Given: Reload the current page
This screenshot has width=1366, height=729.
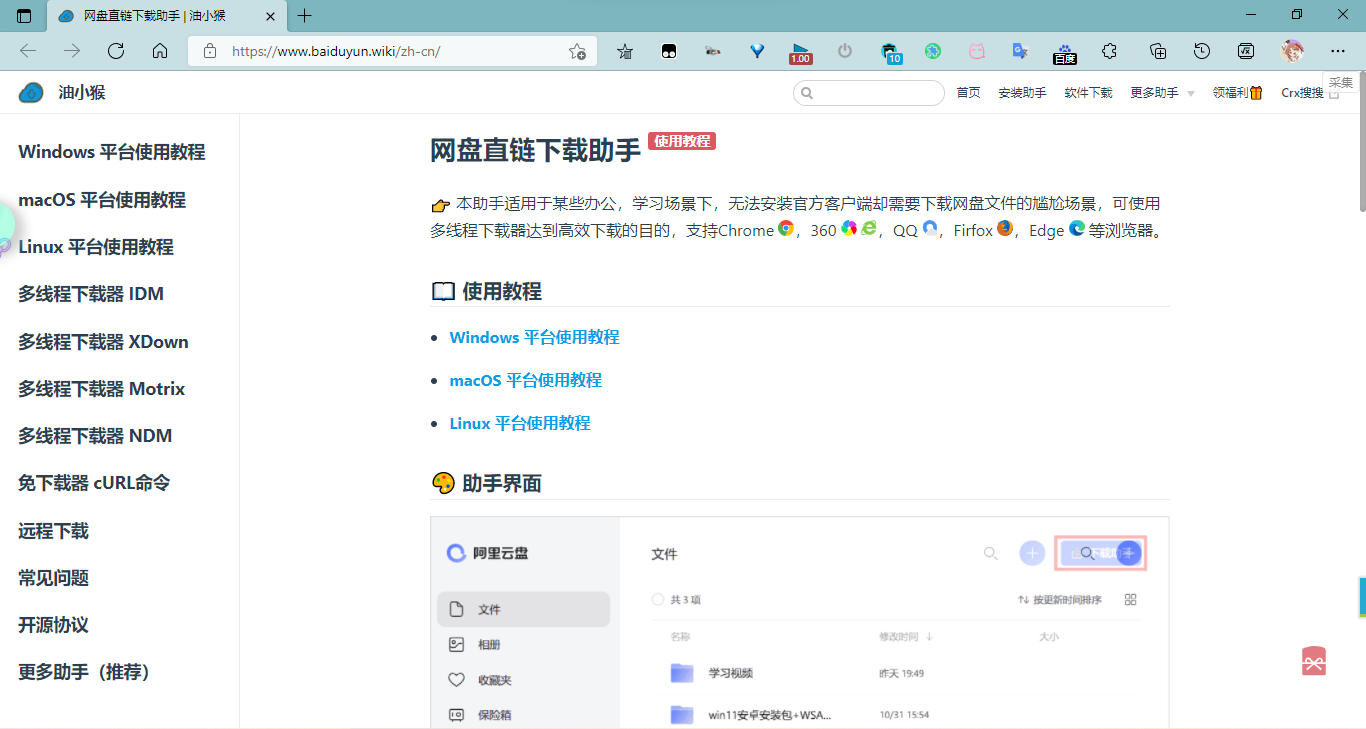Looking at the screenshot, I should coord(116,51).
